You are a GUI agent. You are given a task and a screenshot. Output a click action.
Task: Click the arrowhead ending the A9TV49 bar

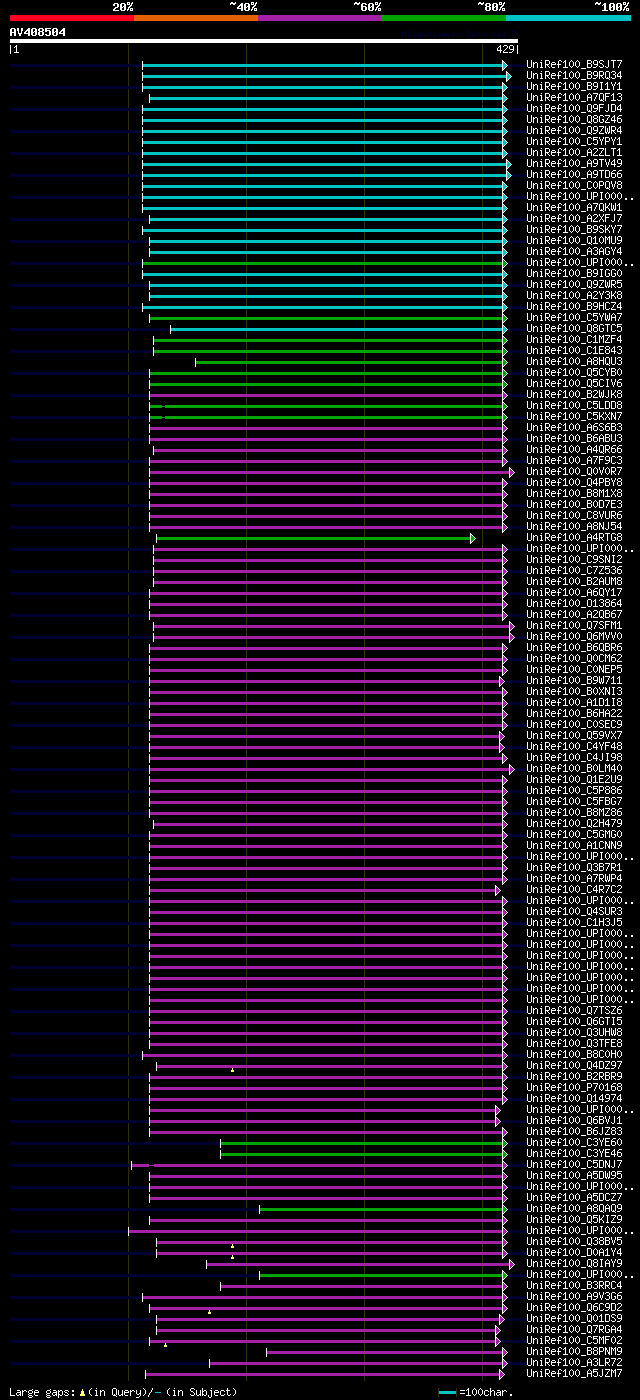[x=508, y=164]
